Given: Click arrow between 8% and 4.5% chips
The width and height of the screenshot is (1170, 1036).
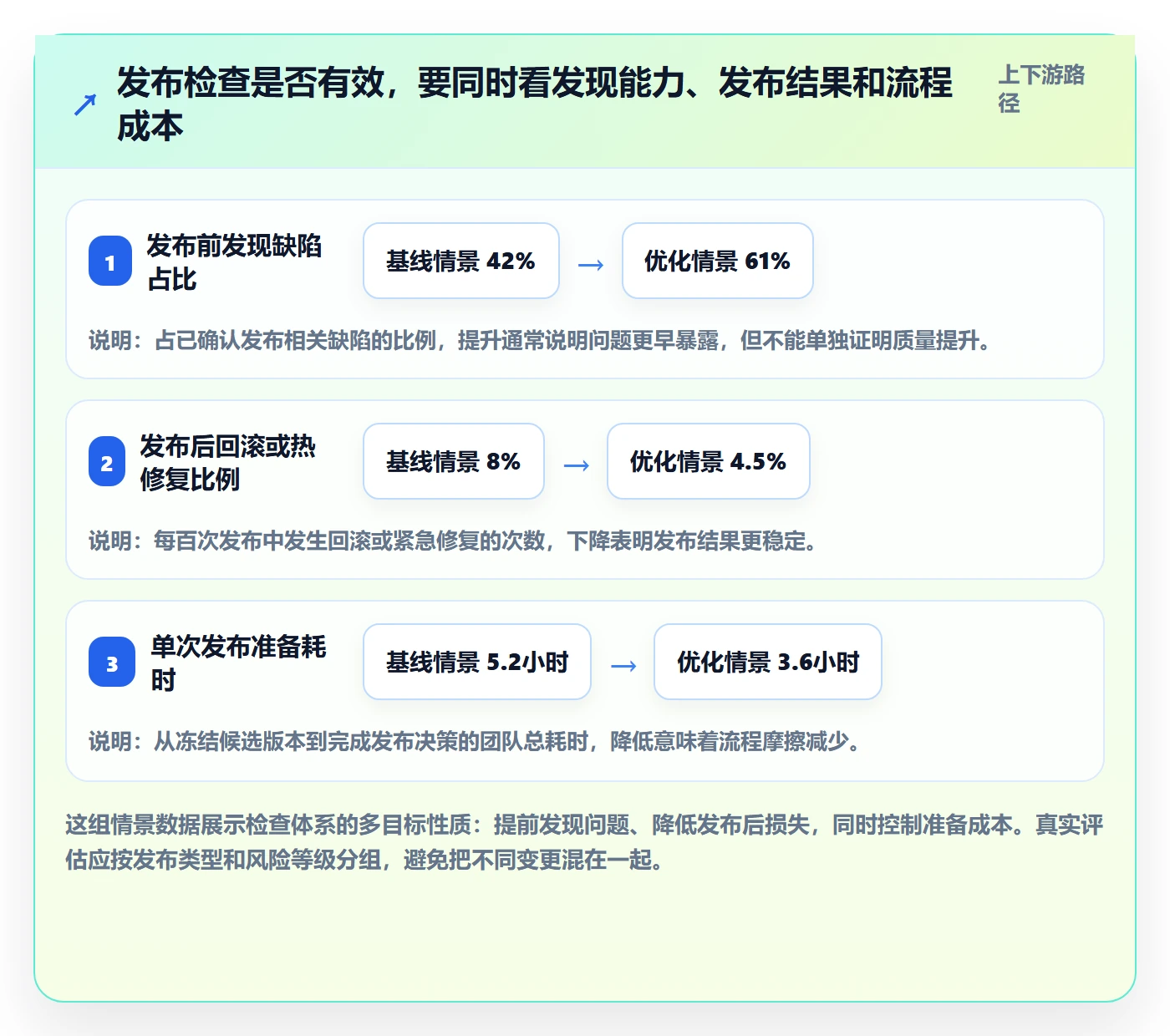Looking at the screenshot, I should (x=576, y=465).
